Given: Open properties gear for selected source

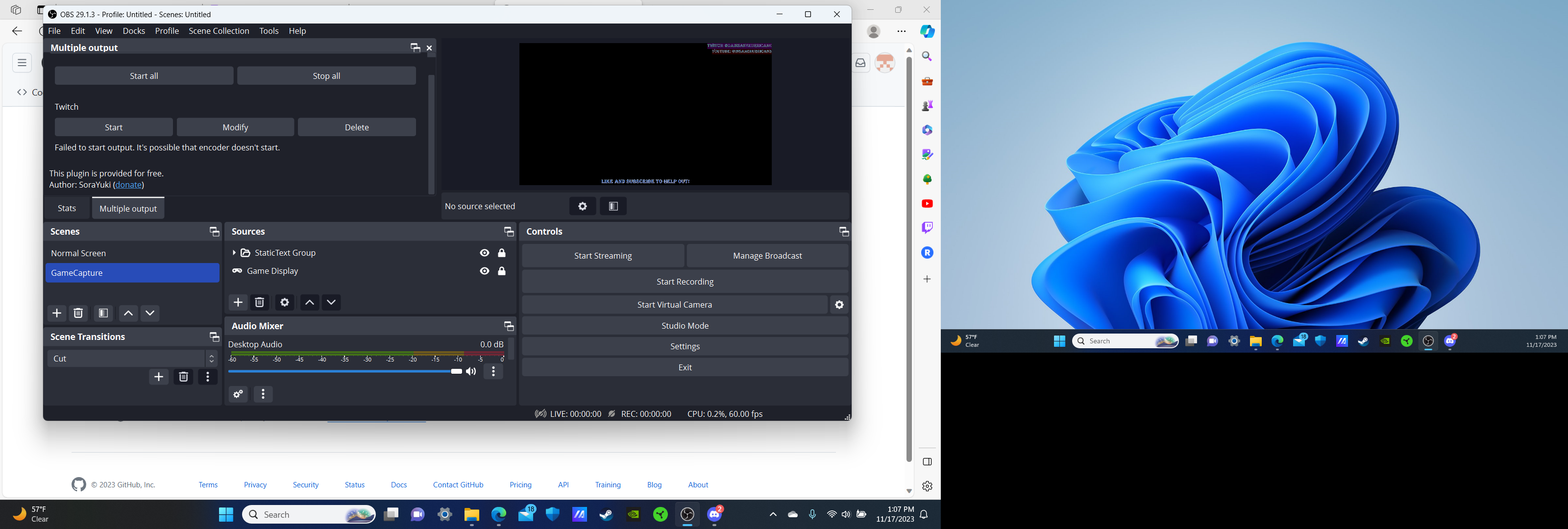Looking at the screenshot, I should pos(284,303).
